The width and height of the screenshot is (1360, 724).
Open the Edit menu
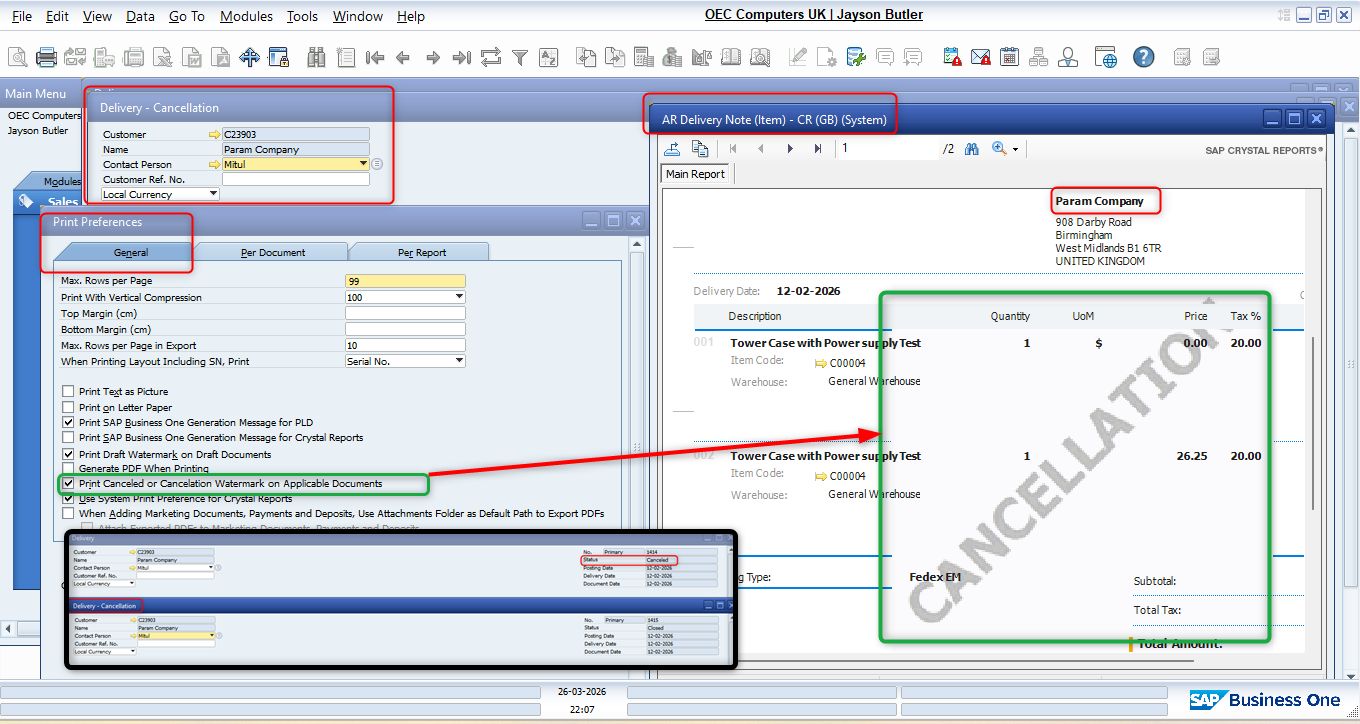pos(57,16)
